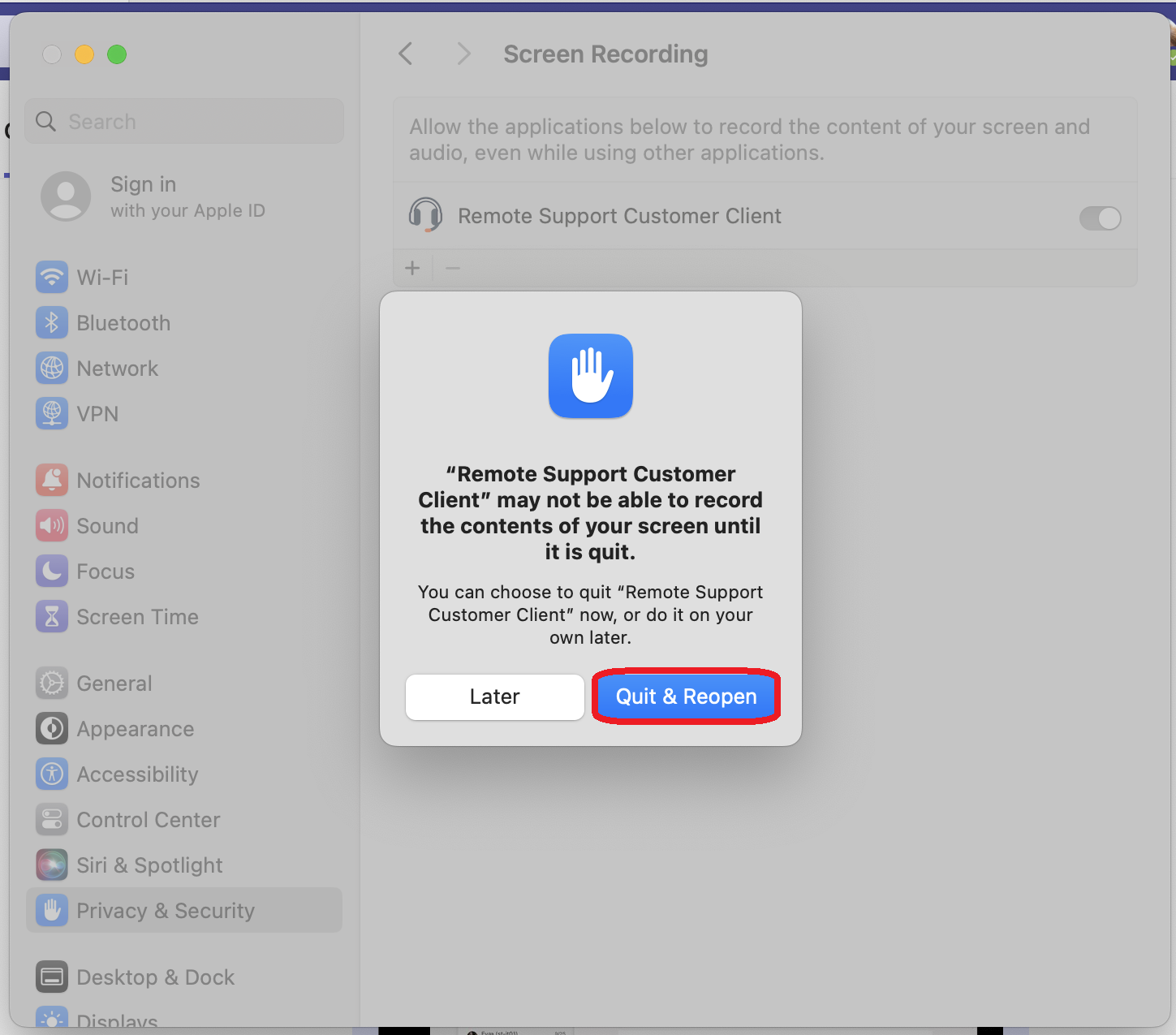Select the Sound speaker icon
1176x1035 pixels.
coord(52,525)
